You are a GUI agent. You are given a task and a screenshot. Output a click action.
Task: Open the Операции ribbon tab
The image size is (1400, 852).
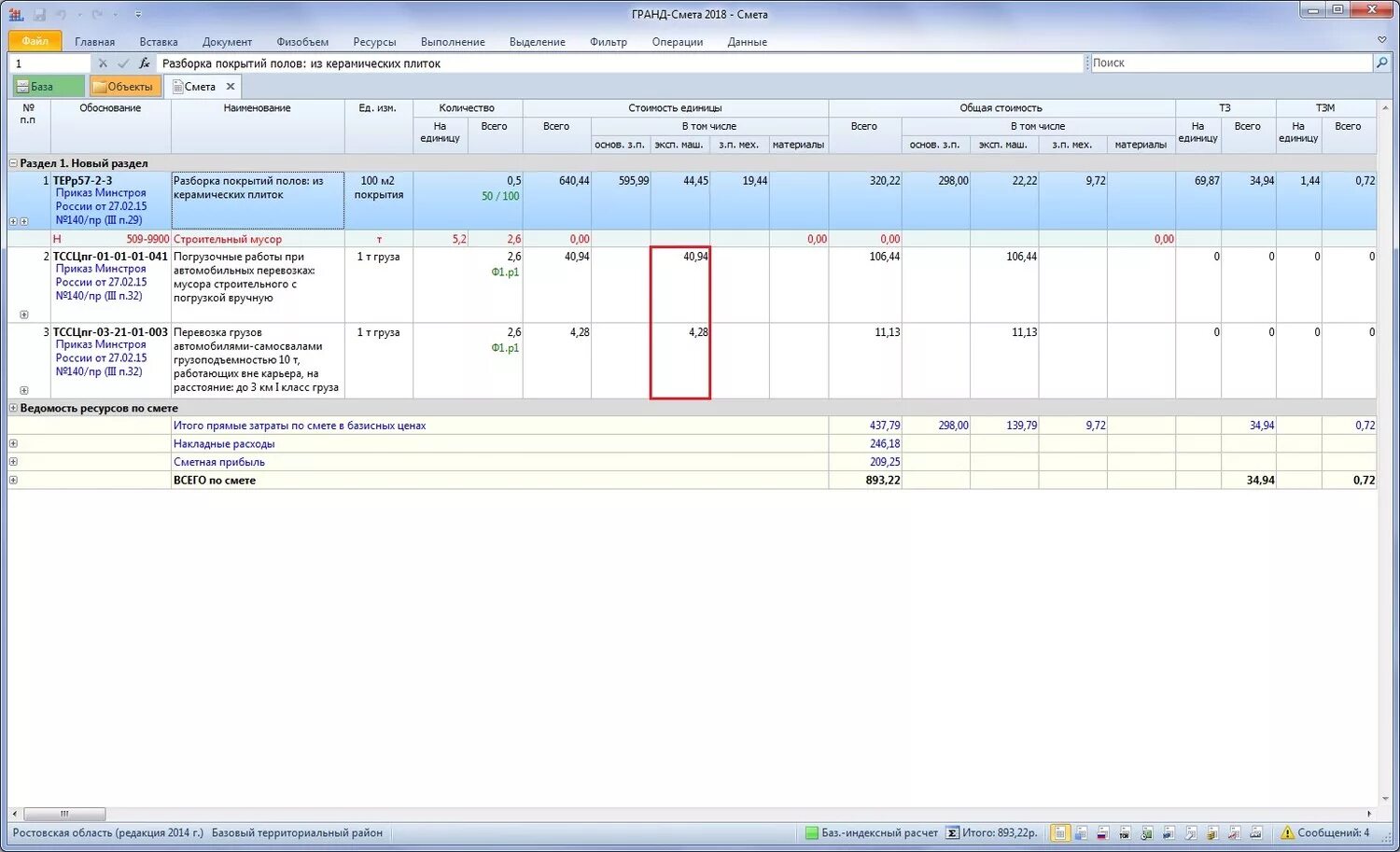coord(678,42)
